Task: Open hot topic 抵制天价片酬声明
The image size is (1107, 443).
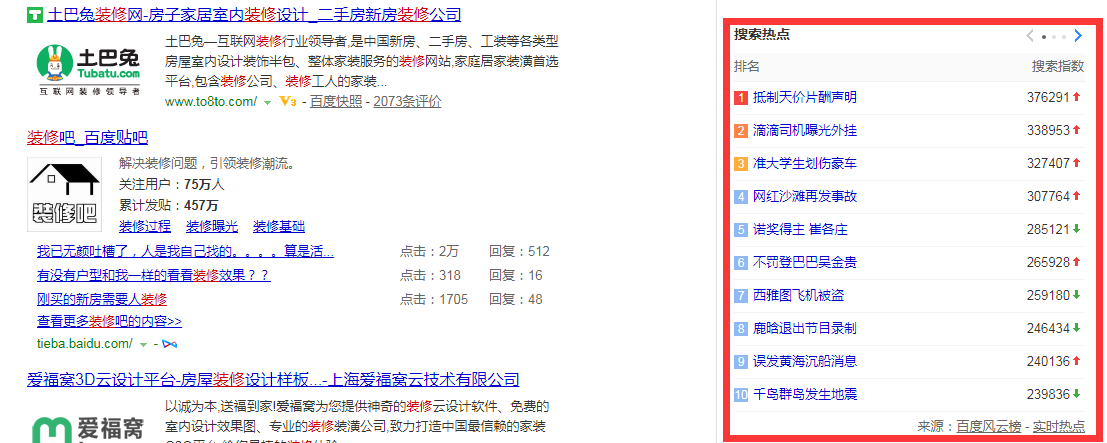Action: pos(805,98)
